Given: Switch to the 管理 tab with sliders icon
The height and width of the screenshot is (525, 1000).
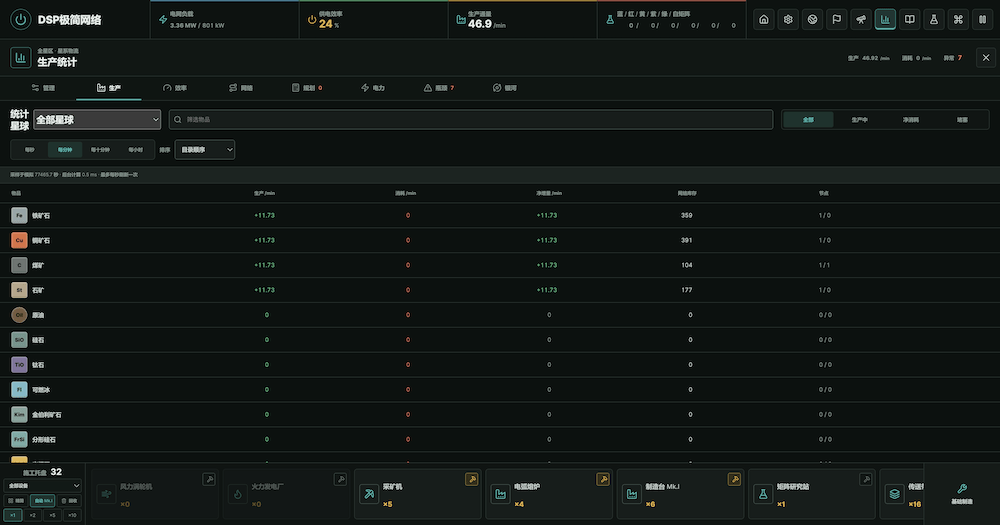Looking at the screenshot, I should click(43, 88).
